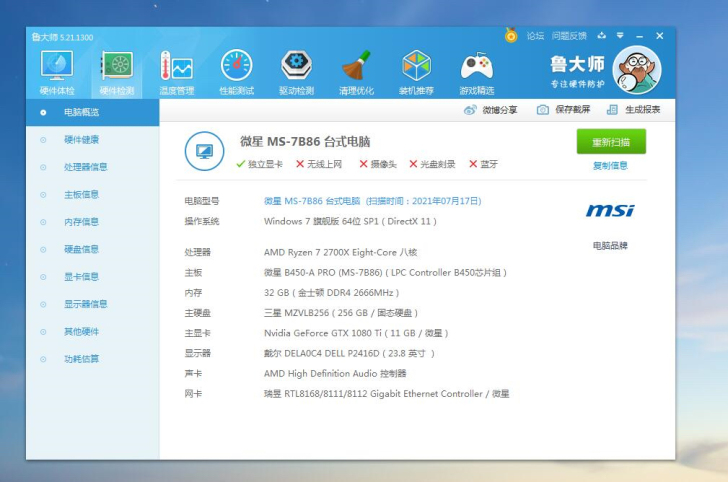Select the 硬件检测 hardware detection icon
This screenshot has height=482, width=728.
[117, 73]
